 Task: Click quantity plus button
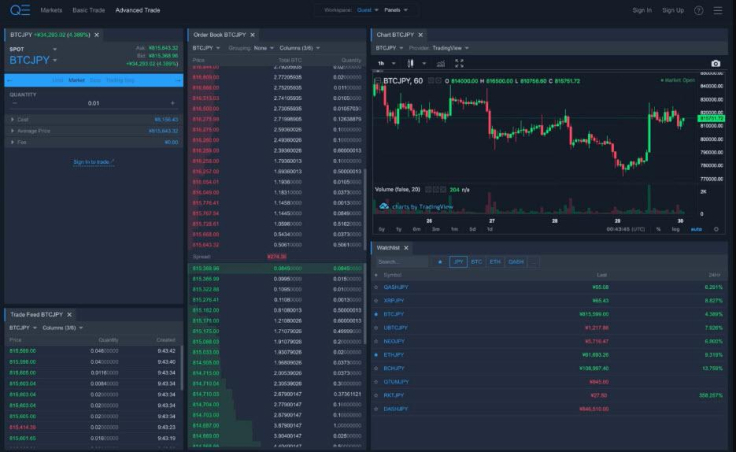172,103
